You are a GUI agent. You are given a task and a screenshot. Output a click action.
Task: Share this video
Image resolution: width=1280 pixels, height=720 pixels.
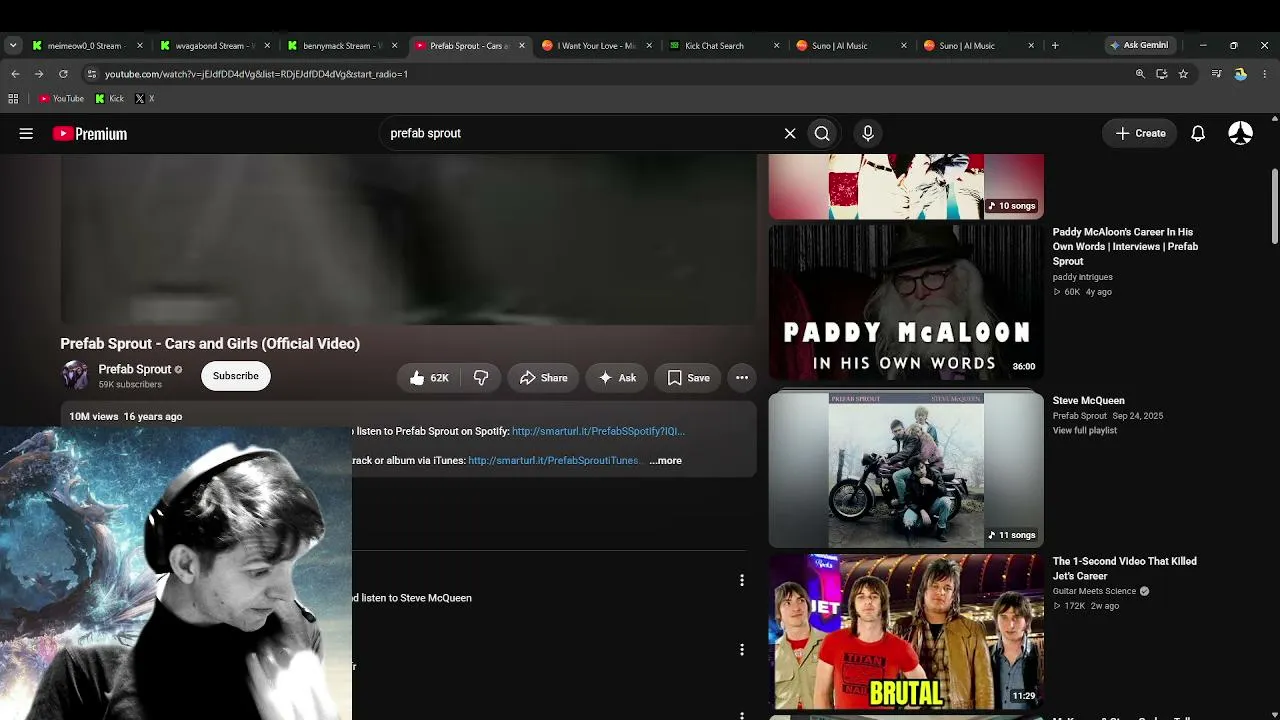tap(543, 378)
